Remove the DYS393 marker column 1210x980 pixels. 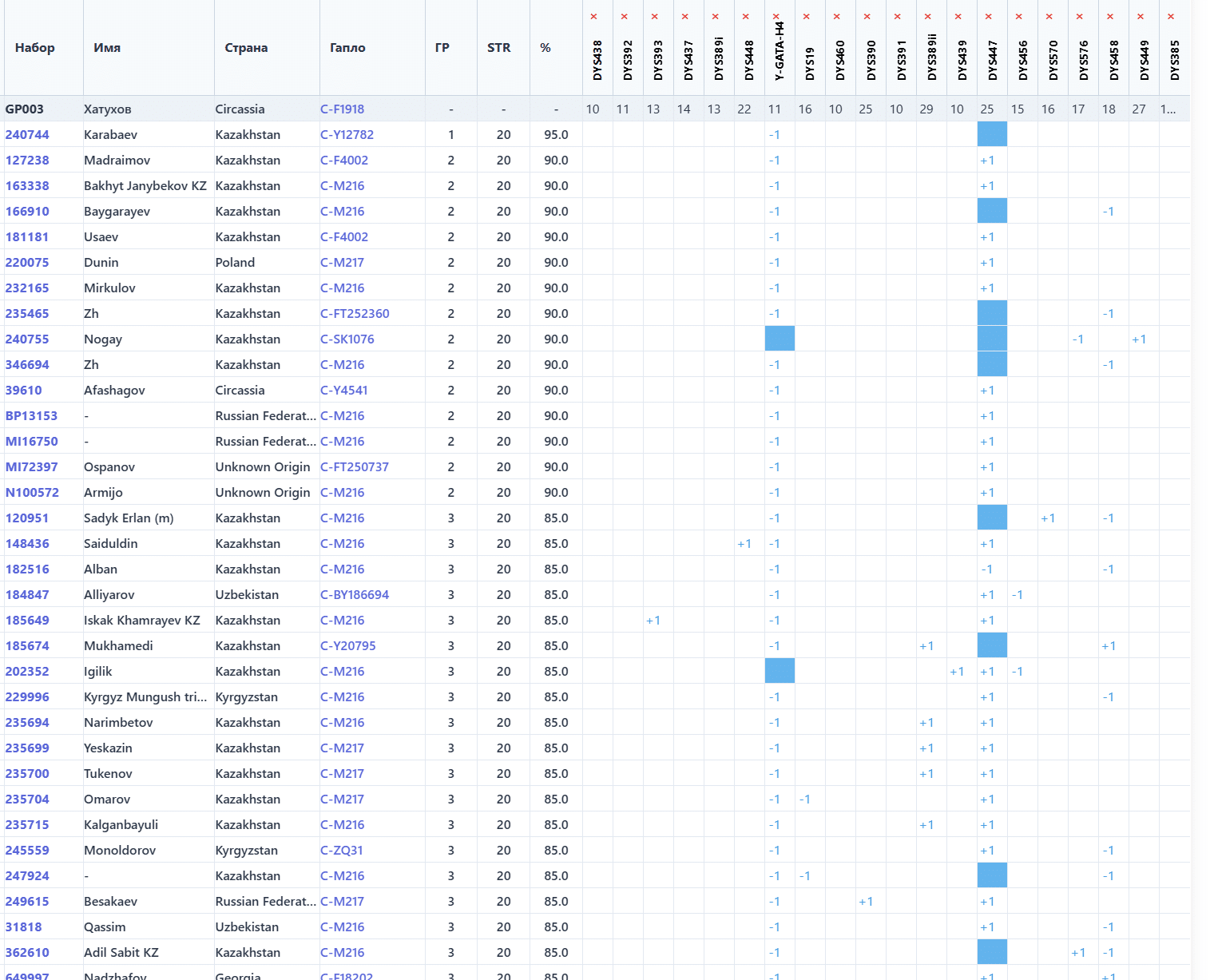coord(654,17)
